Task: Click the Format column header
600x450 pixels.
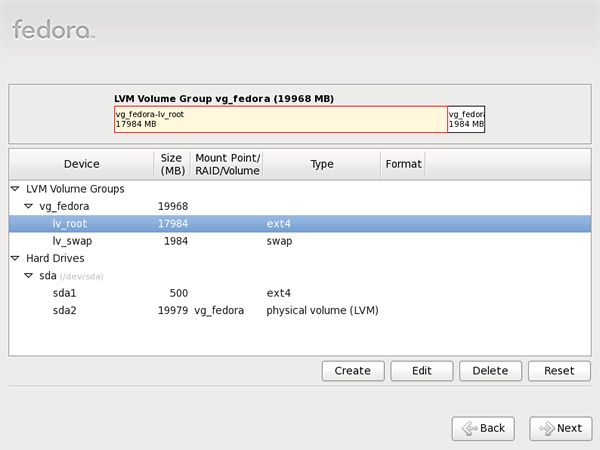Action: (x=403, y=164)
